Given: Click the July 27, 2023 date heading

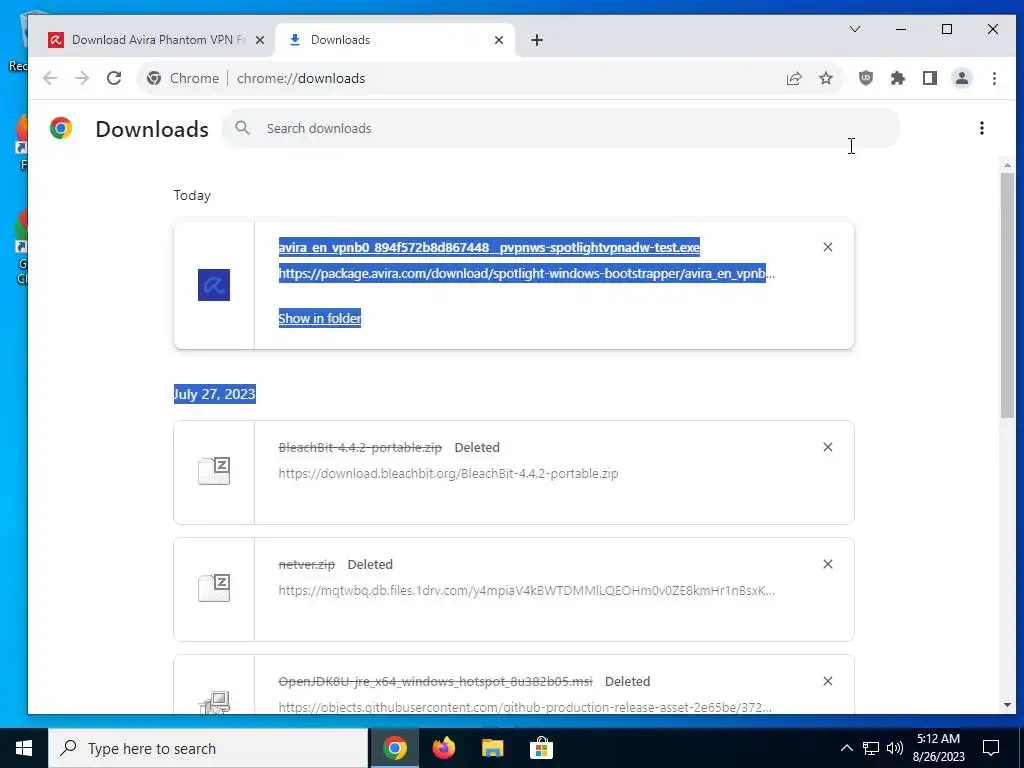Looking at the screenshot, I should (x=214, y=394).
